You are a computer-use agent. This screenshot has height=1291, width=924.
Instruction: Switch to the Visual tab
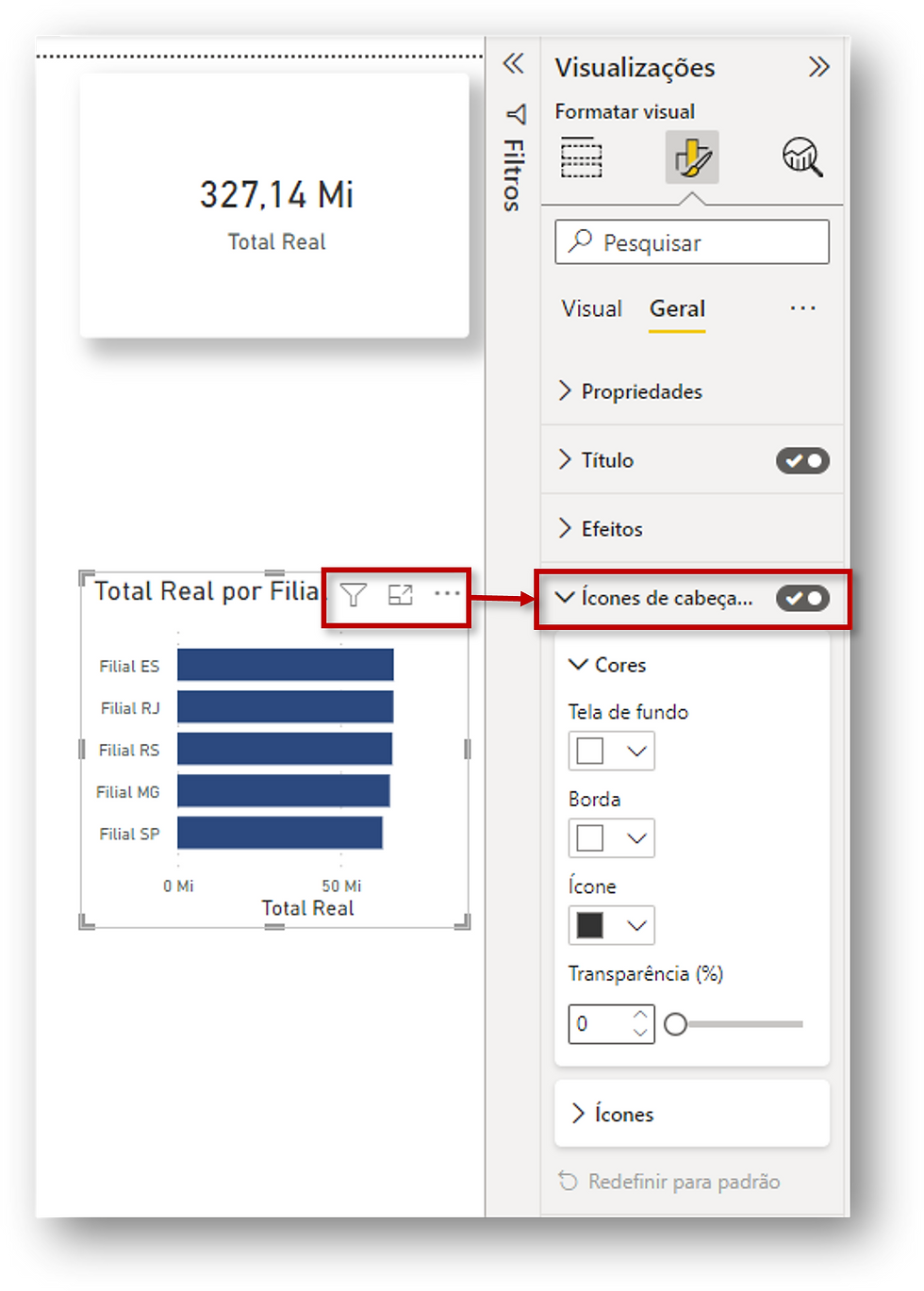592,309
